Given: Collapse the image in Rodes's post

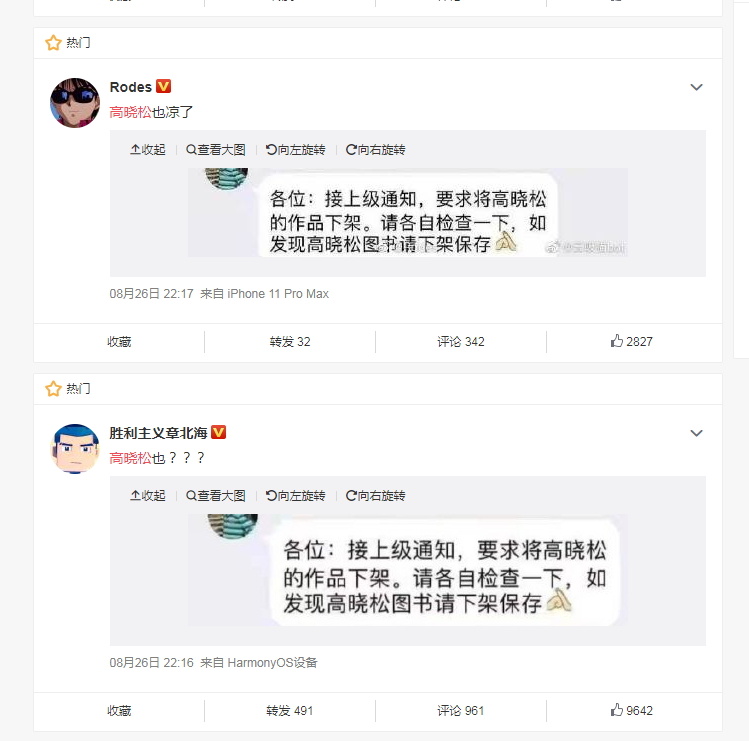Looking at the screenshot, I should pyautogui.click(x=148, y=150).
